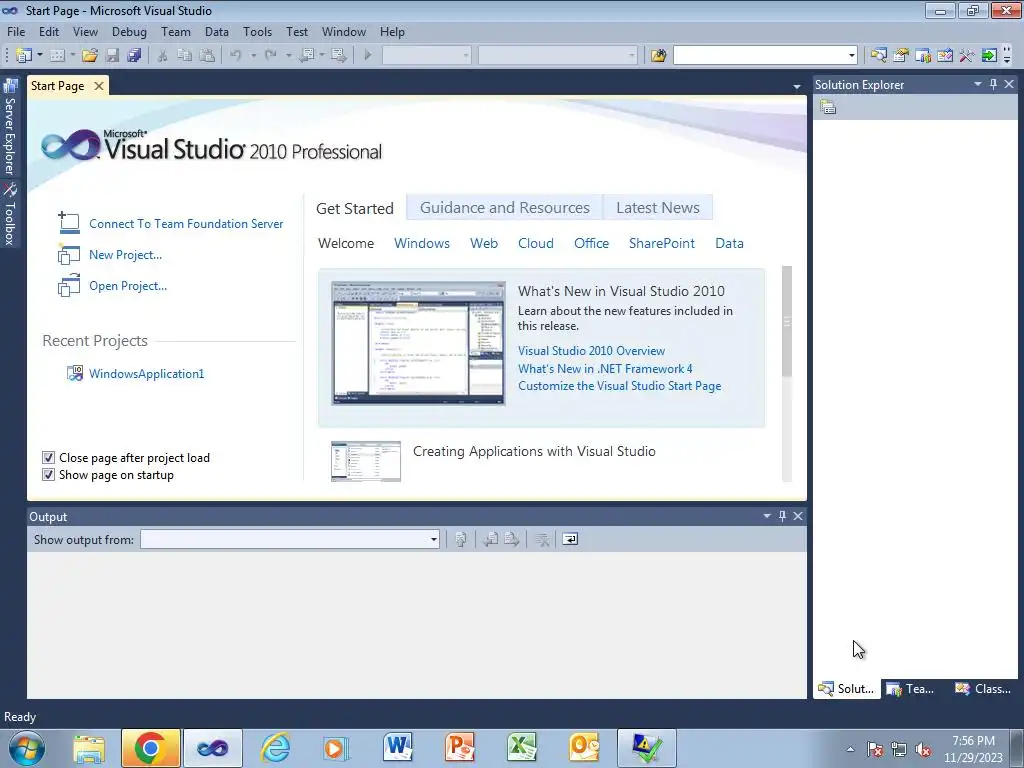Click Go to Next Message in Output
1024x768 pixels.
[x=511, y=539]
